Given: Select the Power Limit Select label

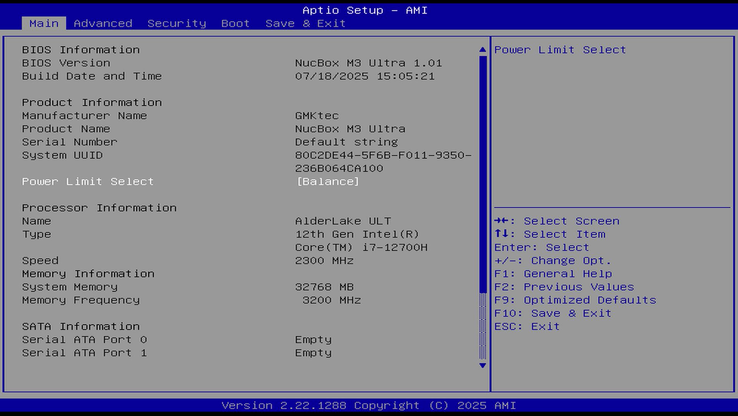Looking at the screenshot, I should pos(88,181).
